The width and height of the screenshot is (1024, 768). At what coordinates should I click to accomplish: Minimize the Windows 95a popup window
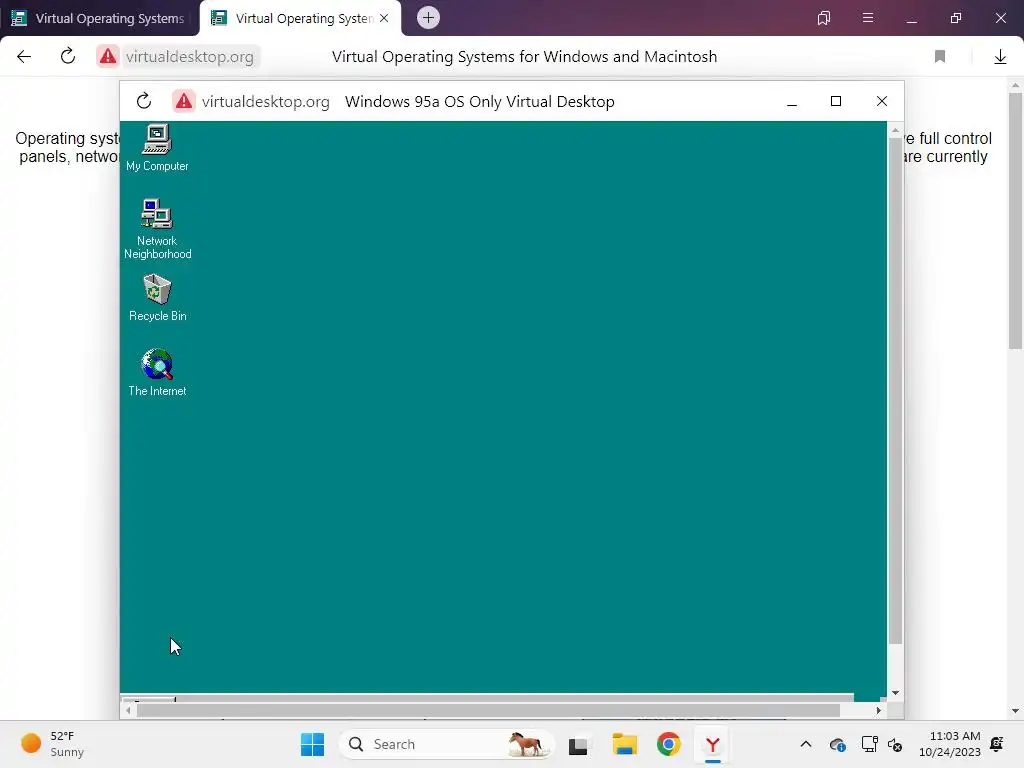[x=792, y=102]
